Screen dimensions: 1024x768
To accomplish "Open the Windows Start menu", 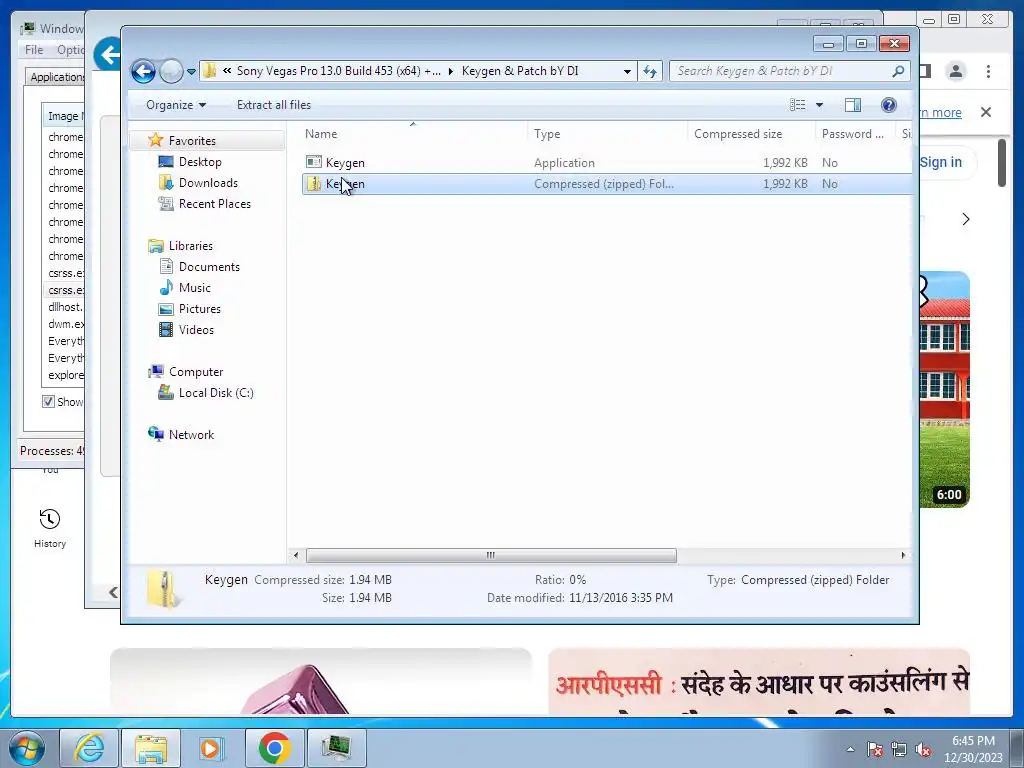I will (26, 748).
